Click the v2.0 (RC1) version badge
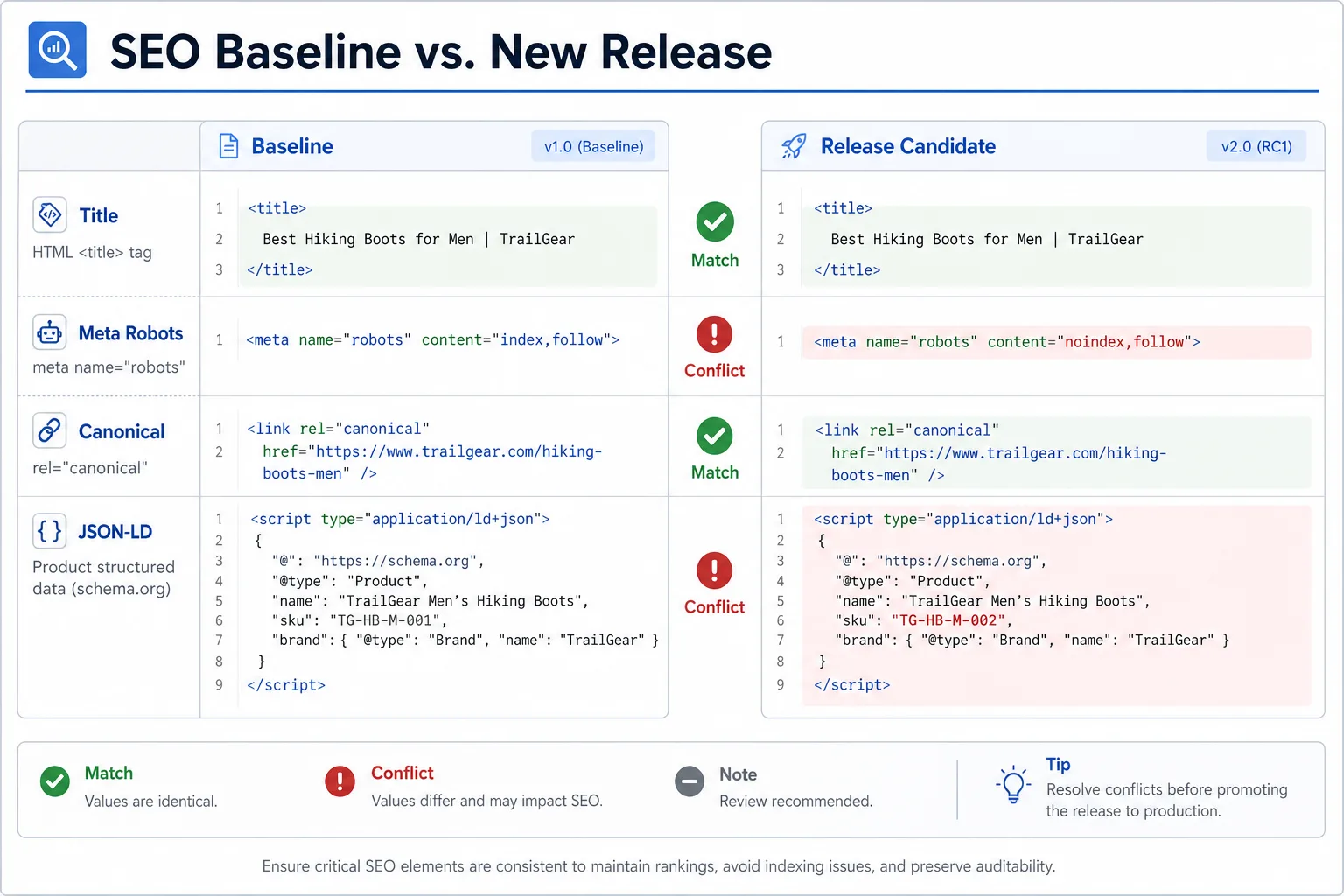This screenshot has height=896, width=1344. 1256,146
